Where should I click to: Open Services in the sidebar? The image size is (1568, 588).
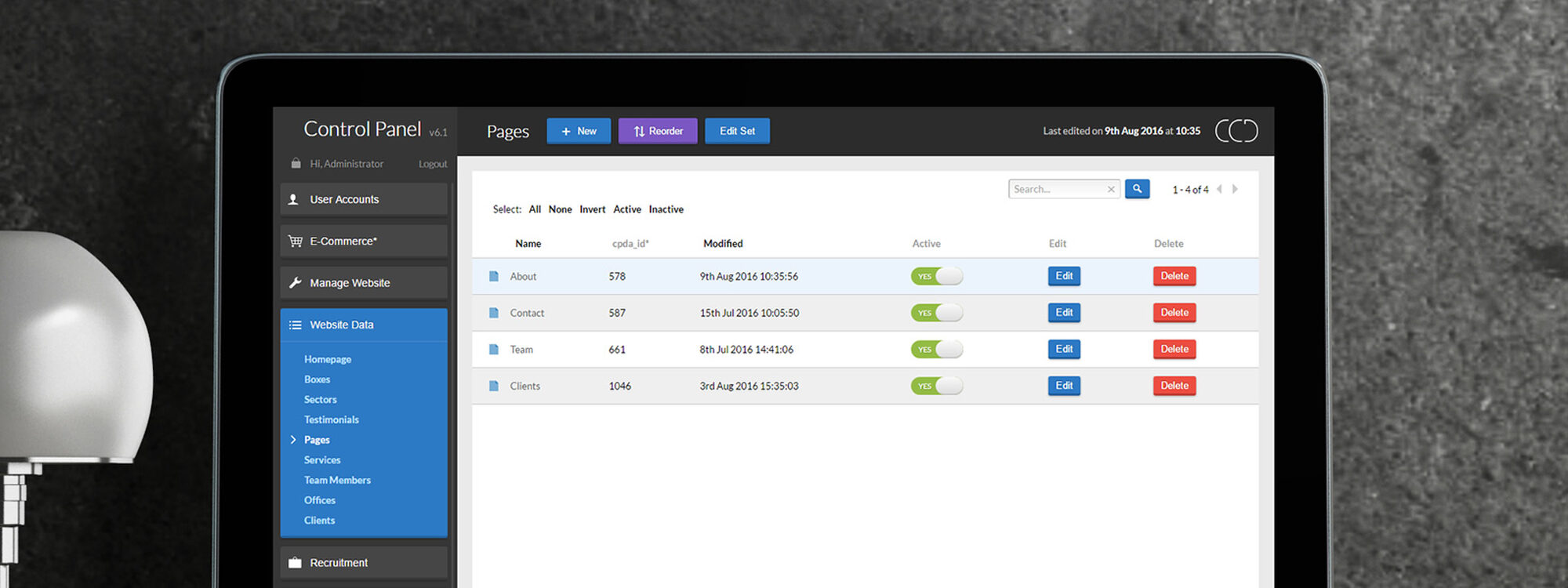point(322,460)
